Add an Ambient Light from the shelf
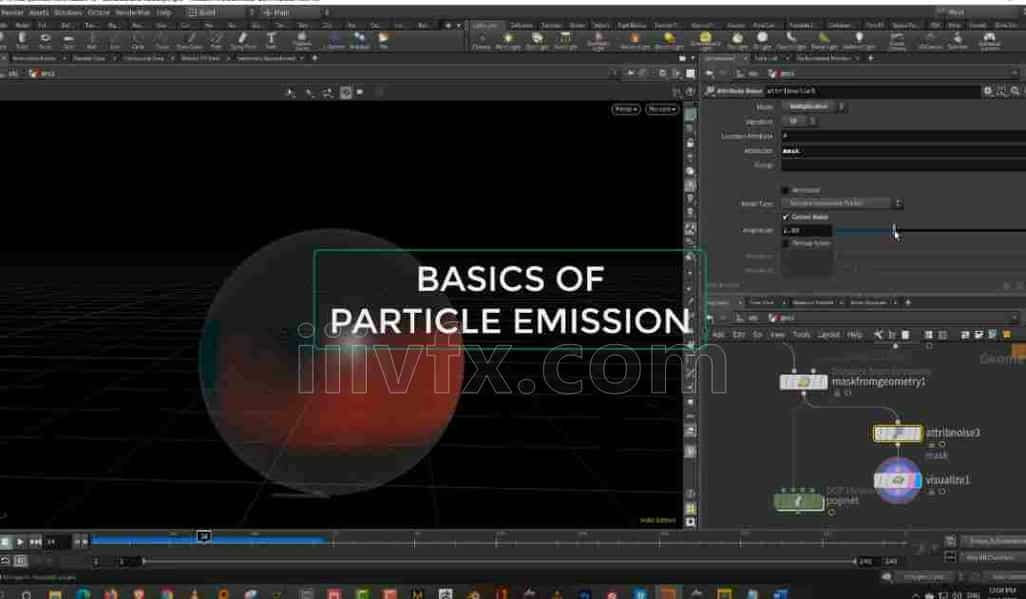Screen dimensions: 1026x599 pos(859,41)
